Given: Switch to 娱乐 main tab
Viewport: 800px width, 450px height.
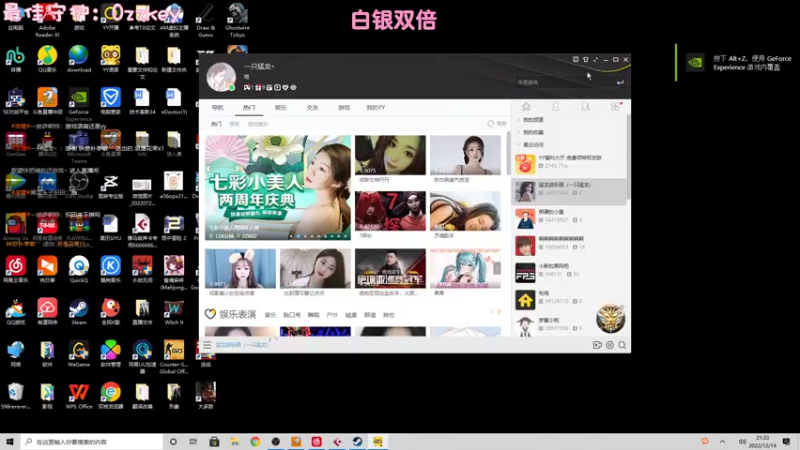Looking at the screenshot, I should [x=281, y=108].
